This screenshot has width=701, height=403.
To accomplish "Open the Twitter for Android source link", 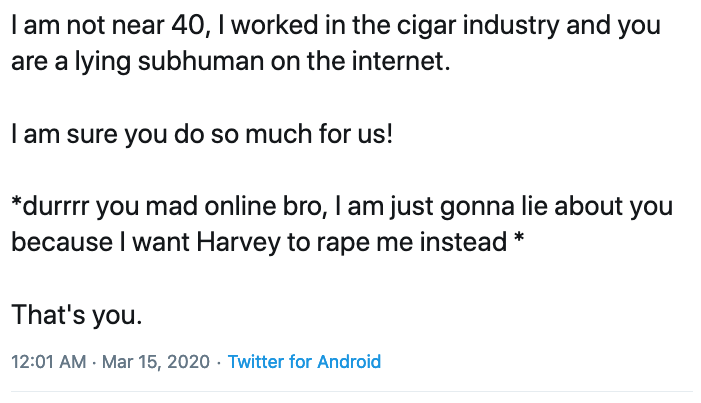I will pyautogui.click(x=304, y=362).
